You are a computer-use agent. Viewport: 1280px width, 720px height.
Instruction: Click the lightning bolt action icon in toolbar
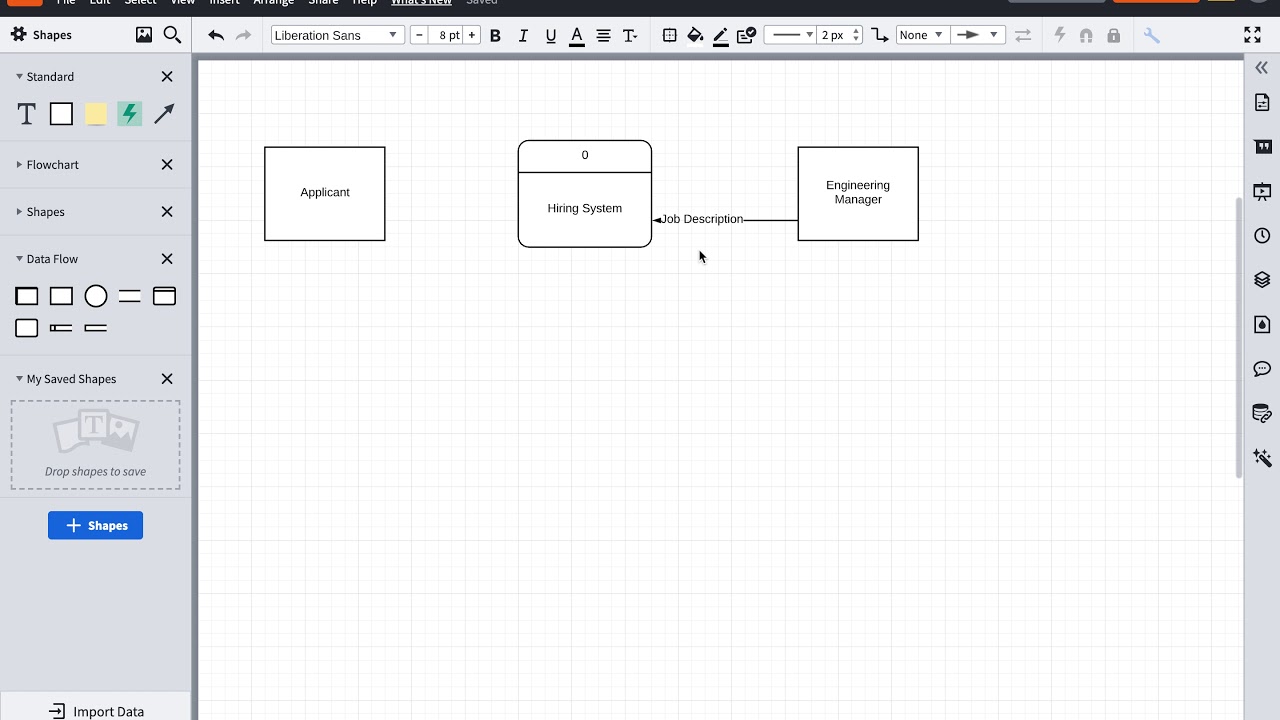[x=1060, y=35]
